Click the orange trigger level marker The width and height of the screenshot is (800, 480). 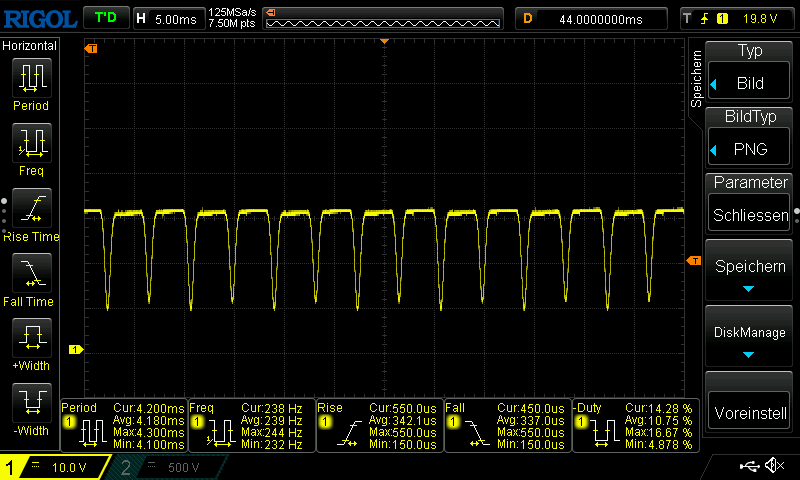pos(694,261)
